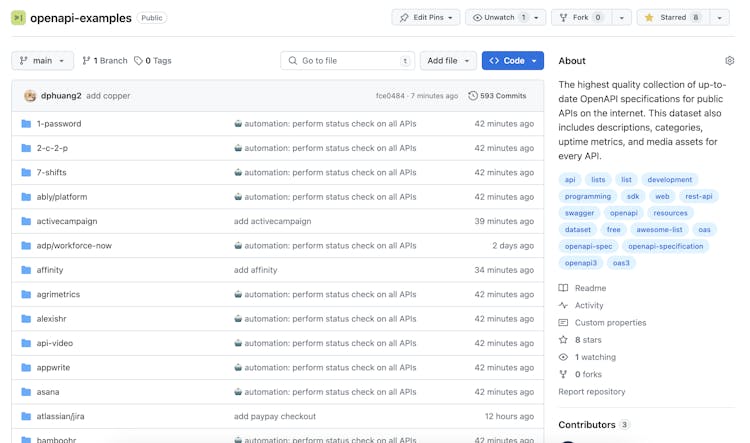Open the add copper commit message

point(108,96)
